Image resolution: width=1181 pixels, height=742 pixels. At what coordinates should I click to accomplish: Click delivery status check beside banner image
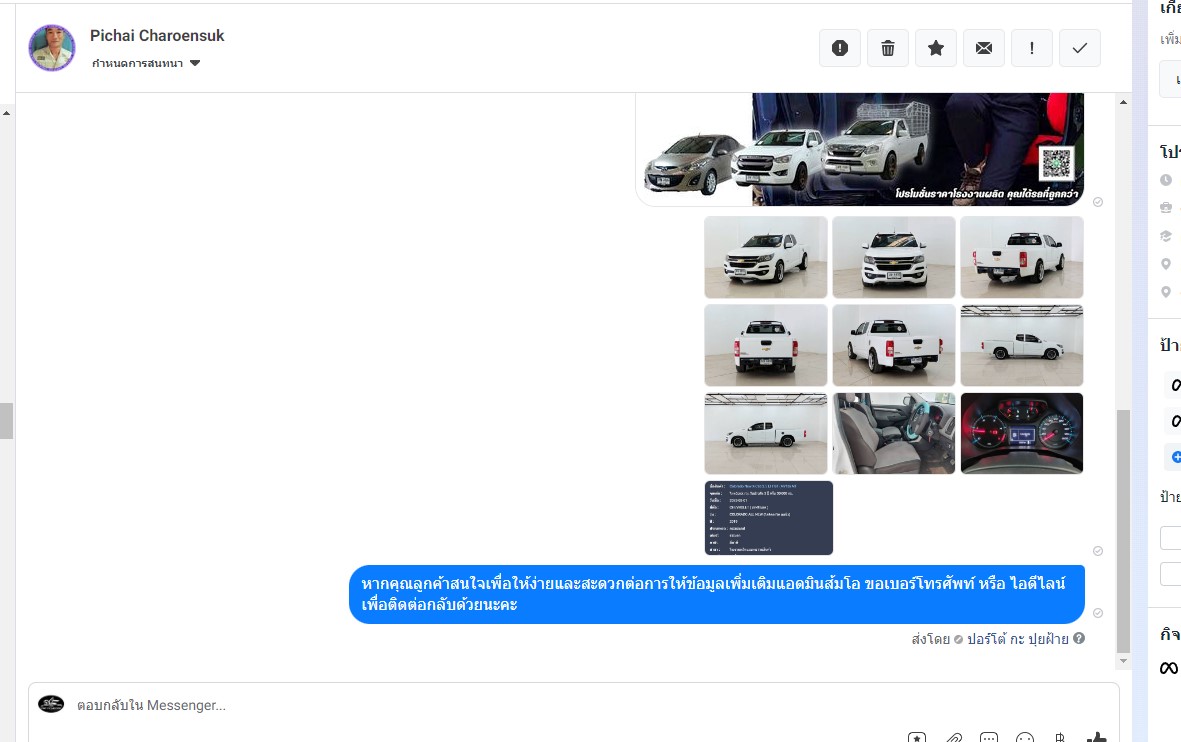click(x=1098, y=202)
